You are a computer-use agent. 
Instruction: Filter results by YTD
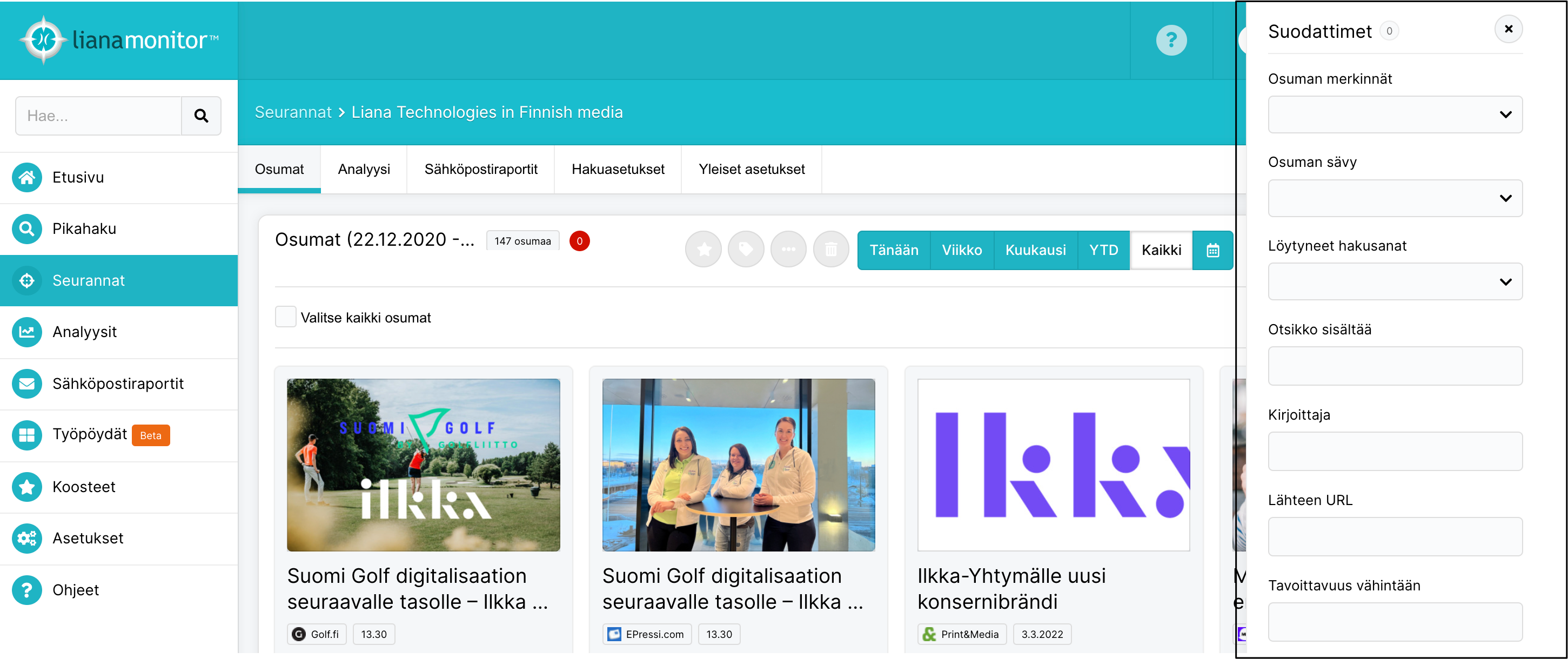[1103, 250]
